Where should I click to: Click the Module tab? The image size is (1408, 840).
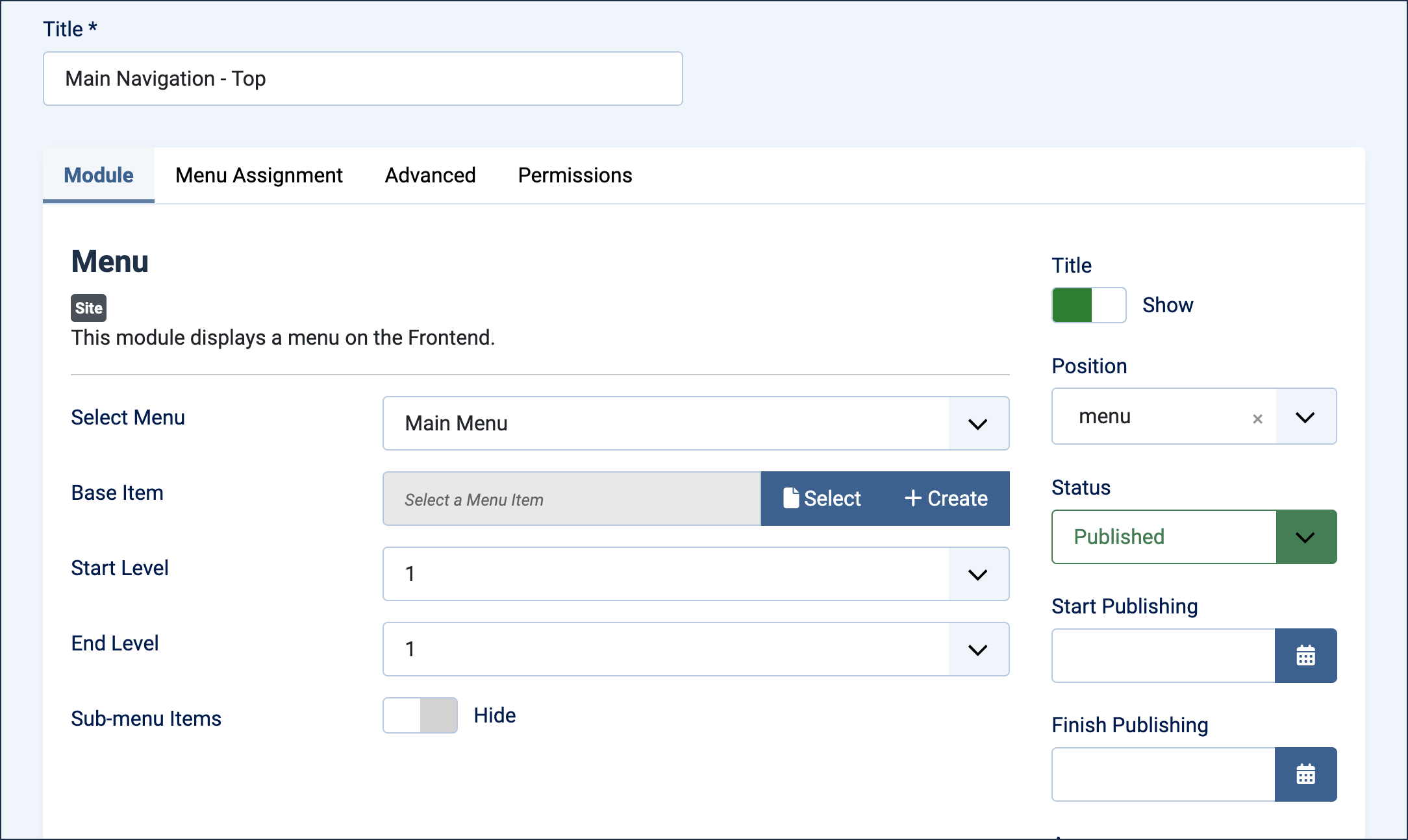[x=99, y=175]
